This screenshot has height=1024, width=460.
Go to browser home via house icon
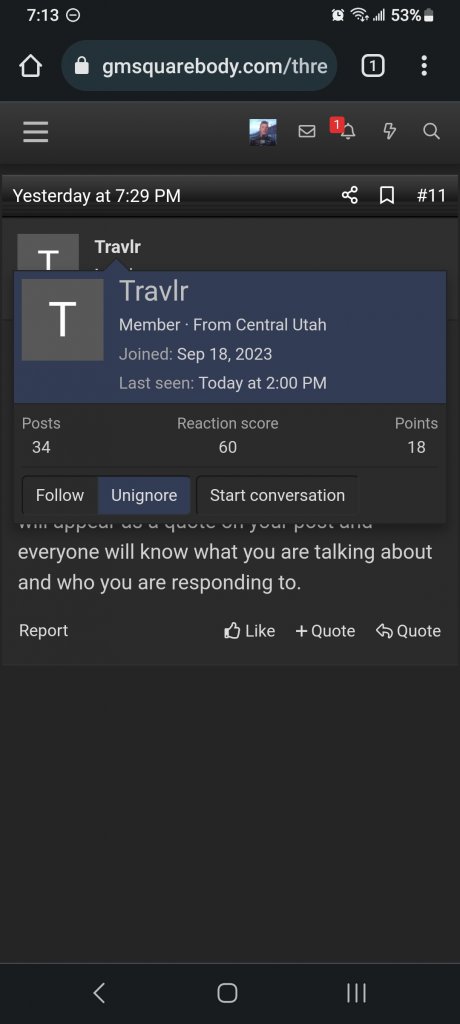coord(31,66)
